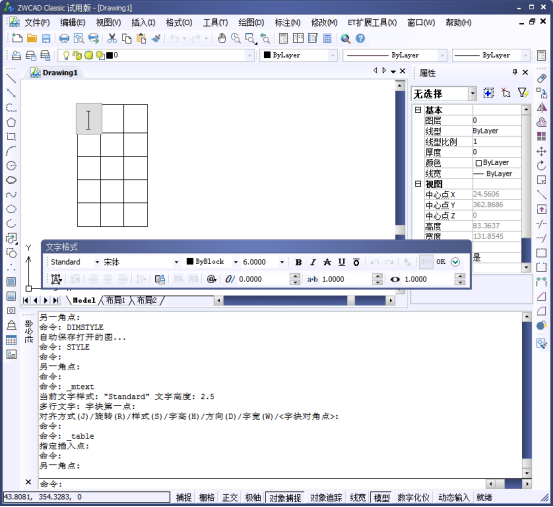
Task: Open the 宋体 font dropdown
Action: pyautogui.click(x=176, y=262)
